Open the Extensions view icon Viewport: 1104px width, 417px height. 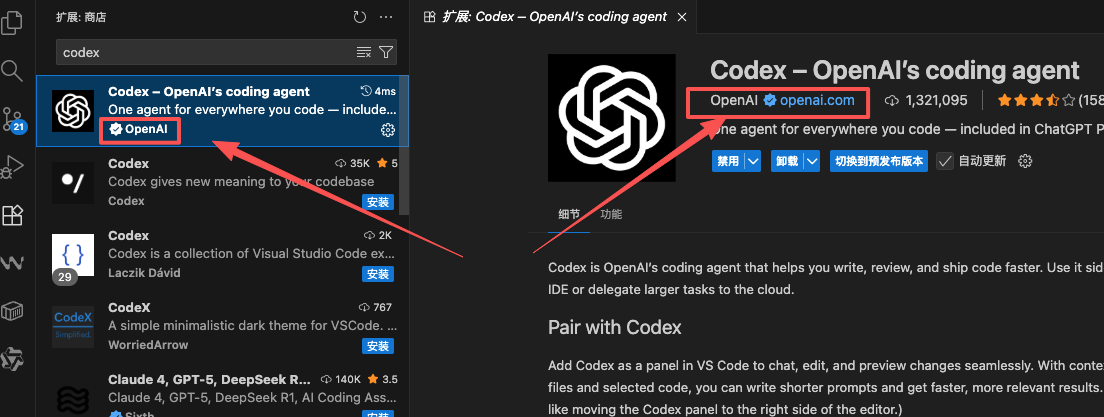point(13,215)
